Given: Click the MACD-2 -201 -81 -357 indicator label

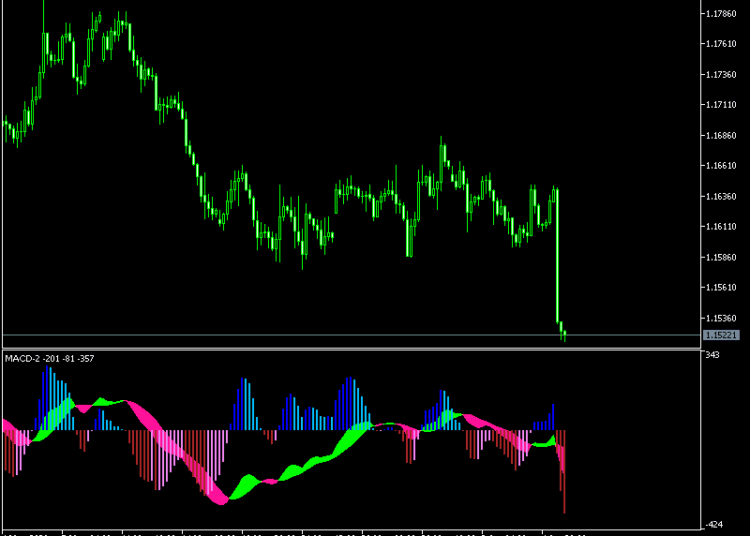Looking at the screenshot, I should 49,359.
